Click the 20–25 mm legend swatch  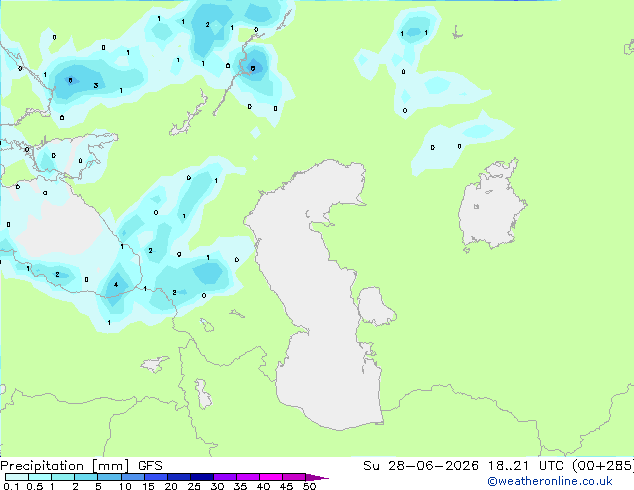coord(179,477)
